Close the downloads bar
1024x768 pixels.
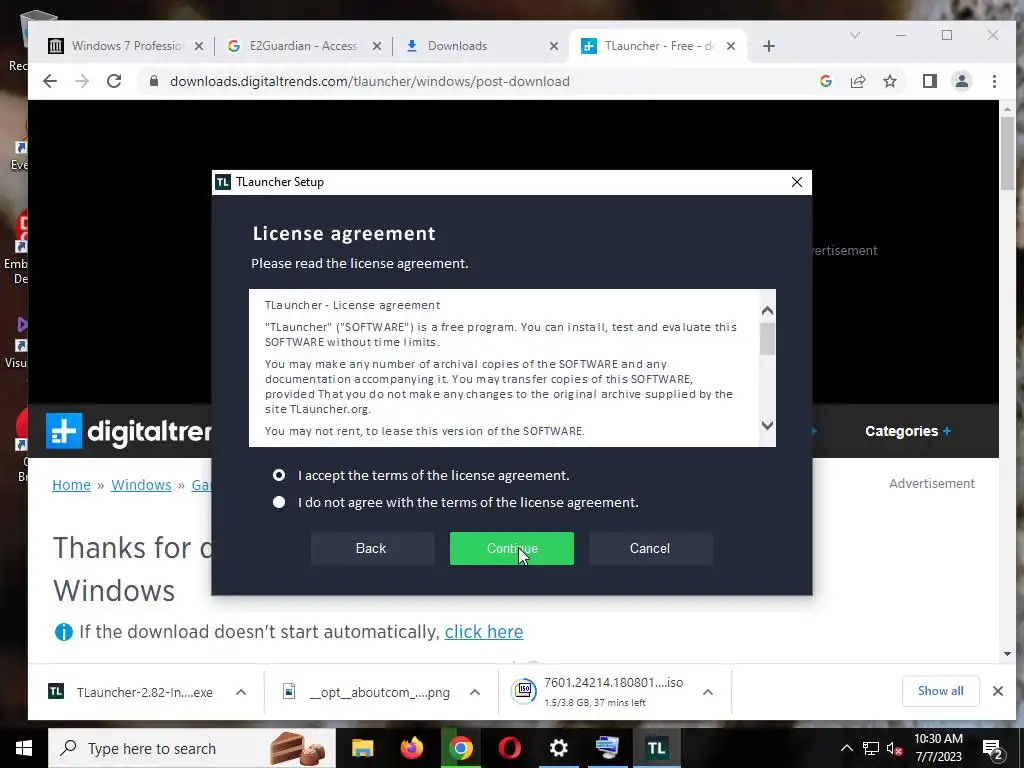click(998, 691)
